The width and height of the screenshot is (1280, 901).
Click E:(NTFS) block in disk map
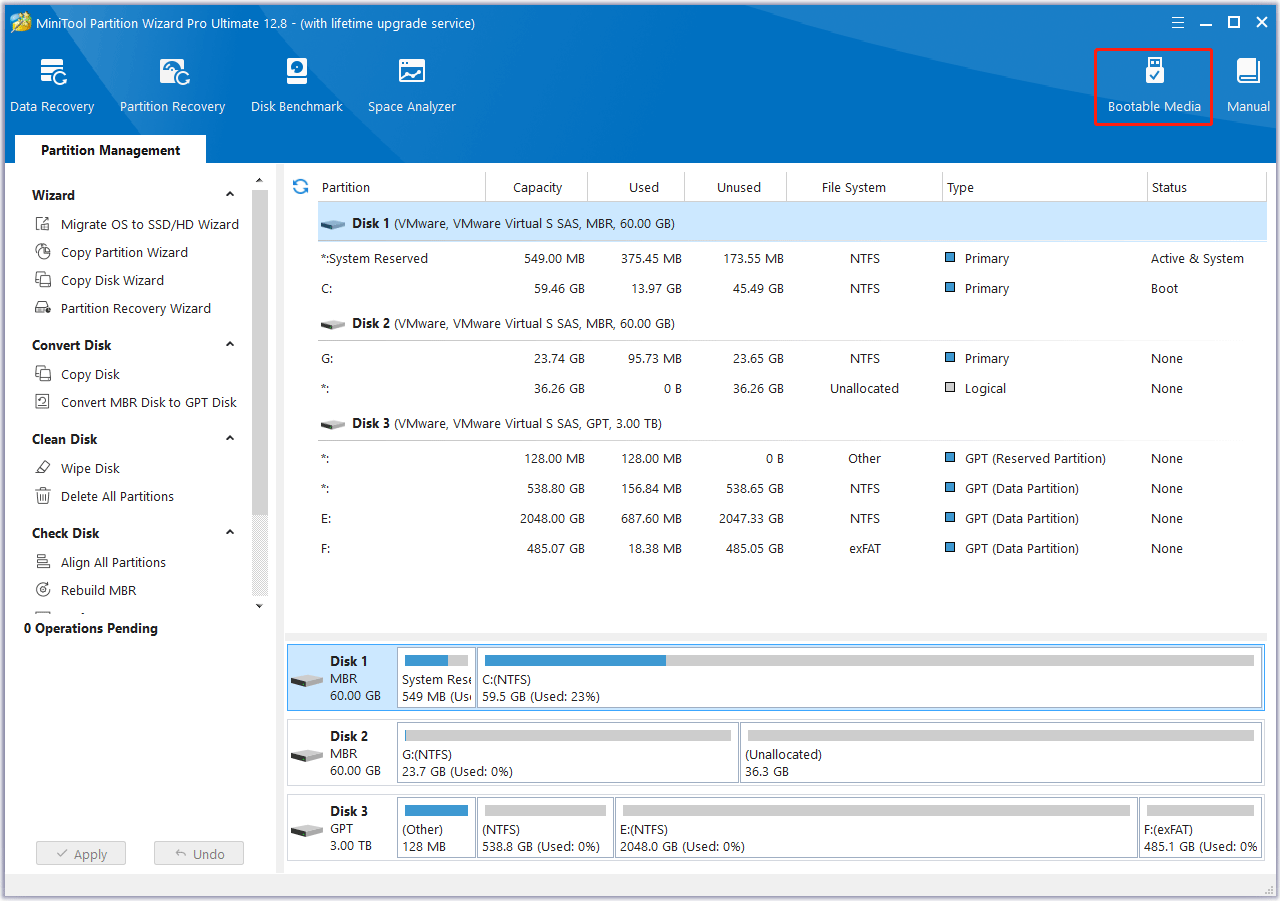tap(876, 828)
